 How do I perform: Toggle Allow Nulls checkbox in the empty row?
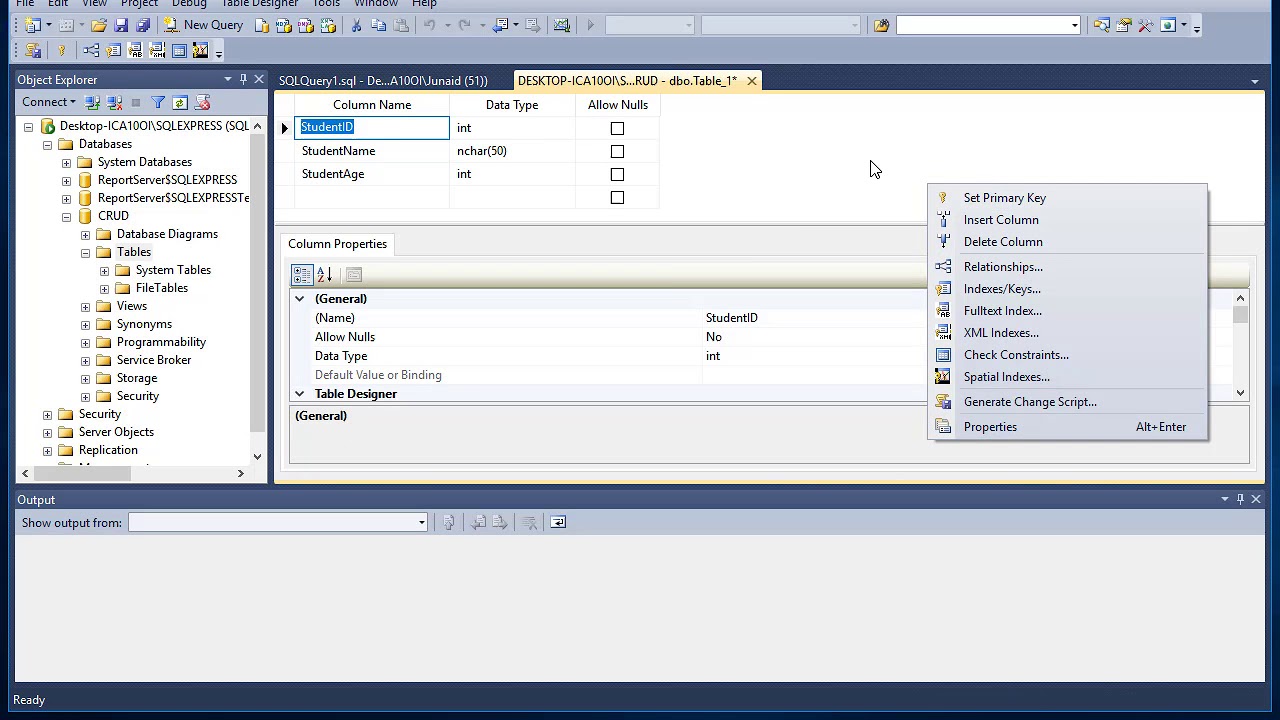click(617, 197)
